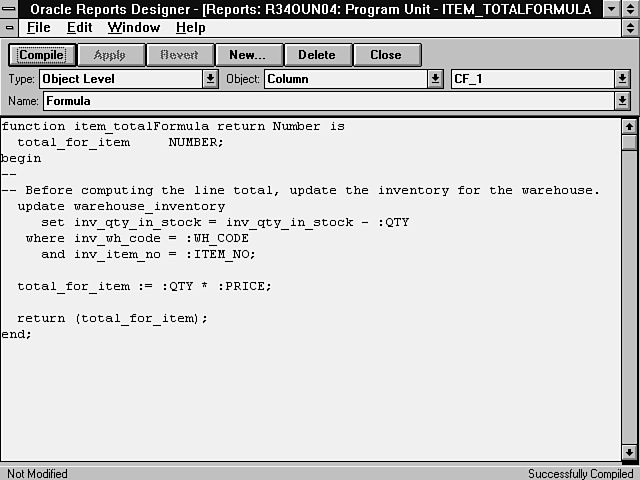The width and height of the screenshot is (640, 480).
Task: Click the Compile button
Action: [x=41, y=55]
